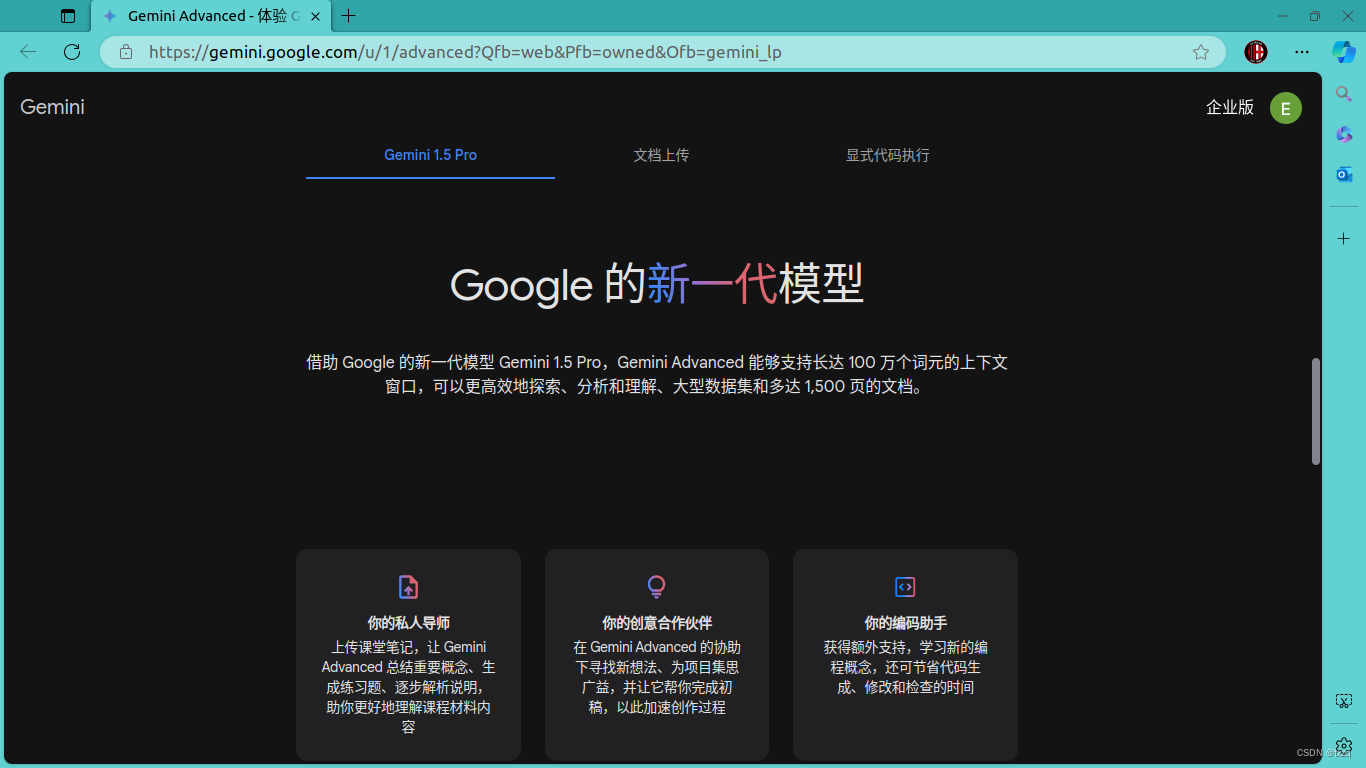
Task: Switch to the 文档上传 tab
Action: click(x=661, y=155)
